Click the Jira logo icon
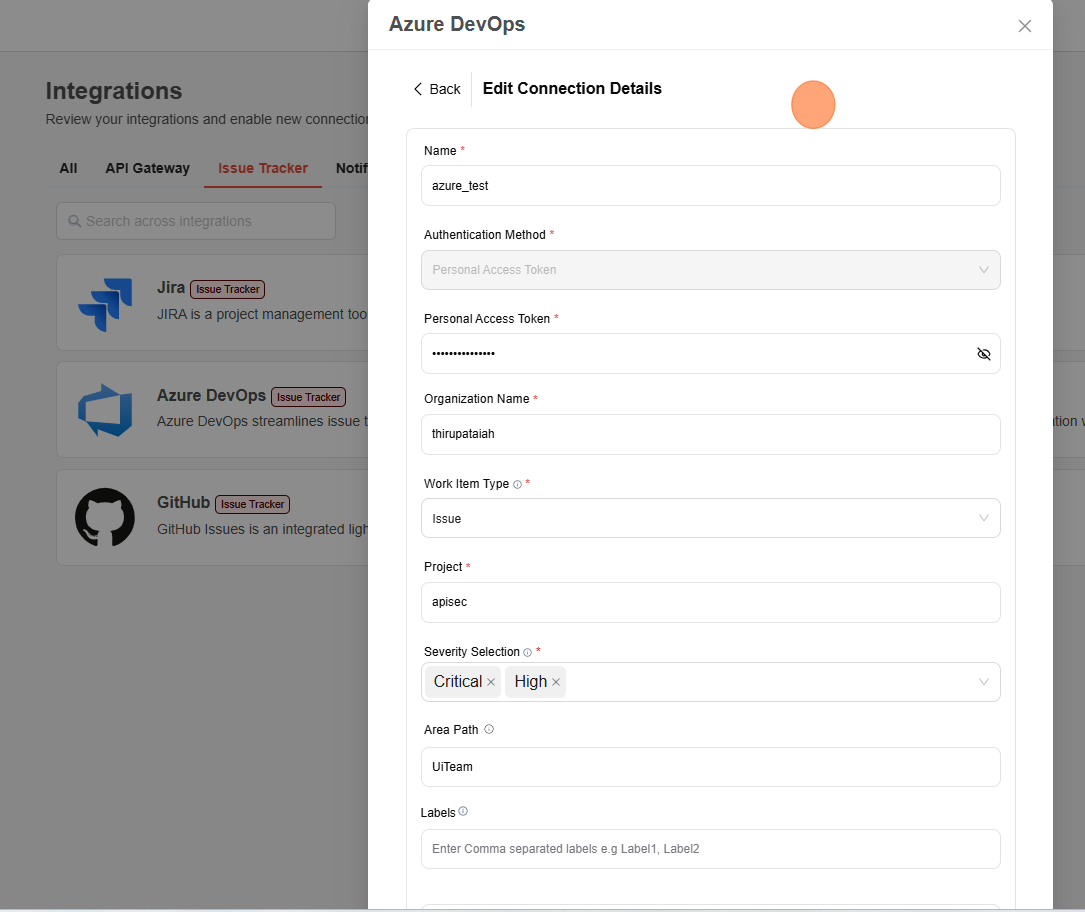Viewport: 1085px width, 912px height. click(x=105, y=303)
